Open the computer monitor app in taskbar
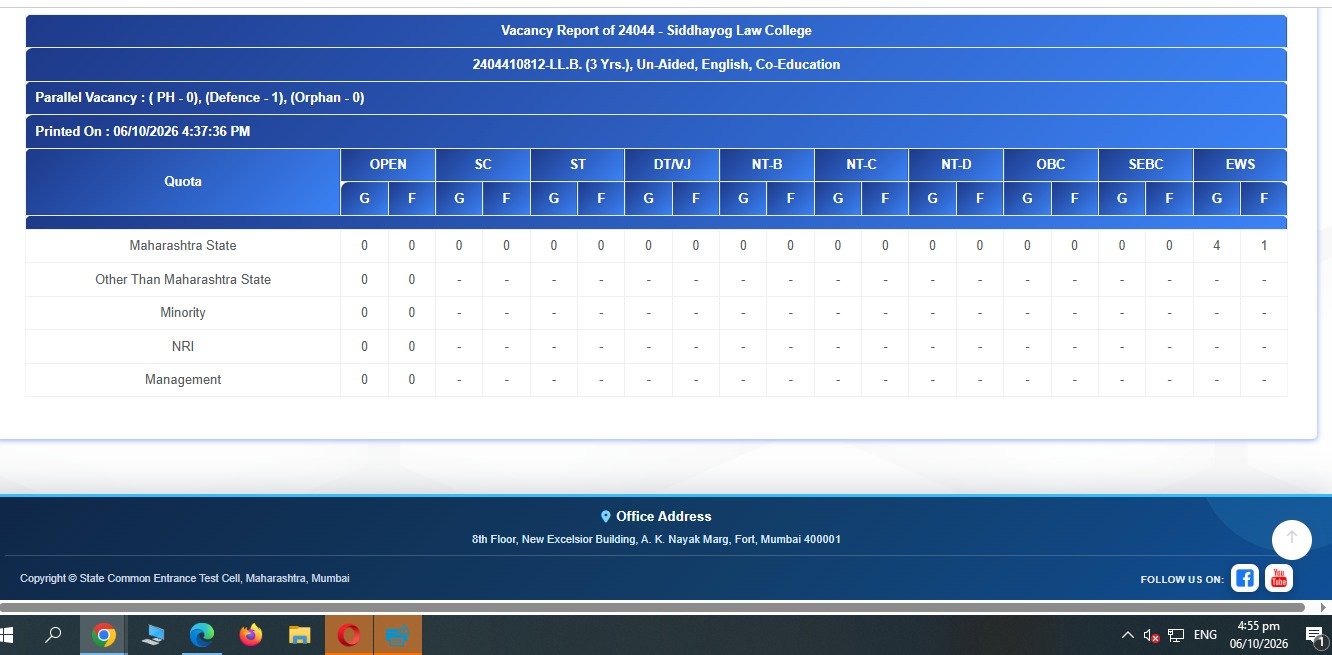The width and height of the screenshot is (1332, 655). coord(153,635)
